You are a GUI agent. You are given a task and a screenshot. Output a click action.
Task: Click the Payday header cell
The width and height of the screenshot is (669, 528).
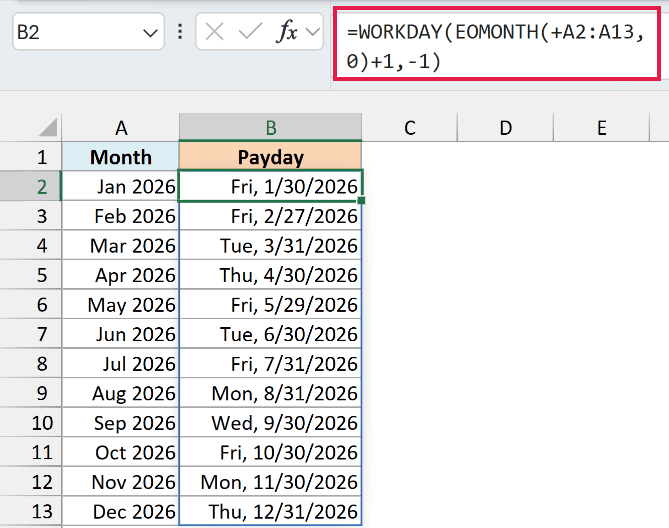[x=271, y=157]
